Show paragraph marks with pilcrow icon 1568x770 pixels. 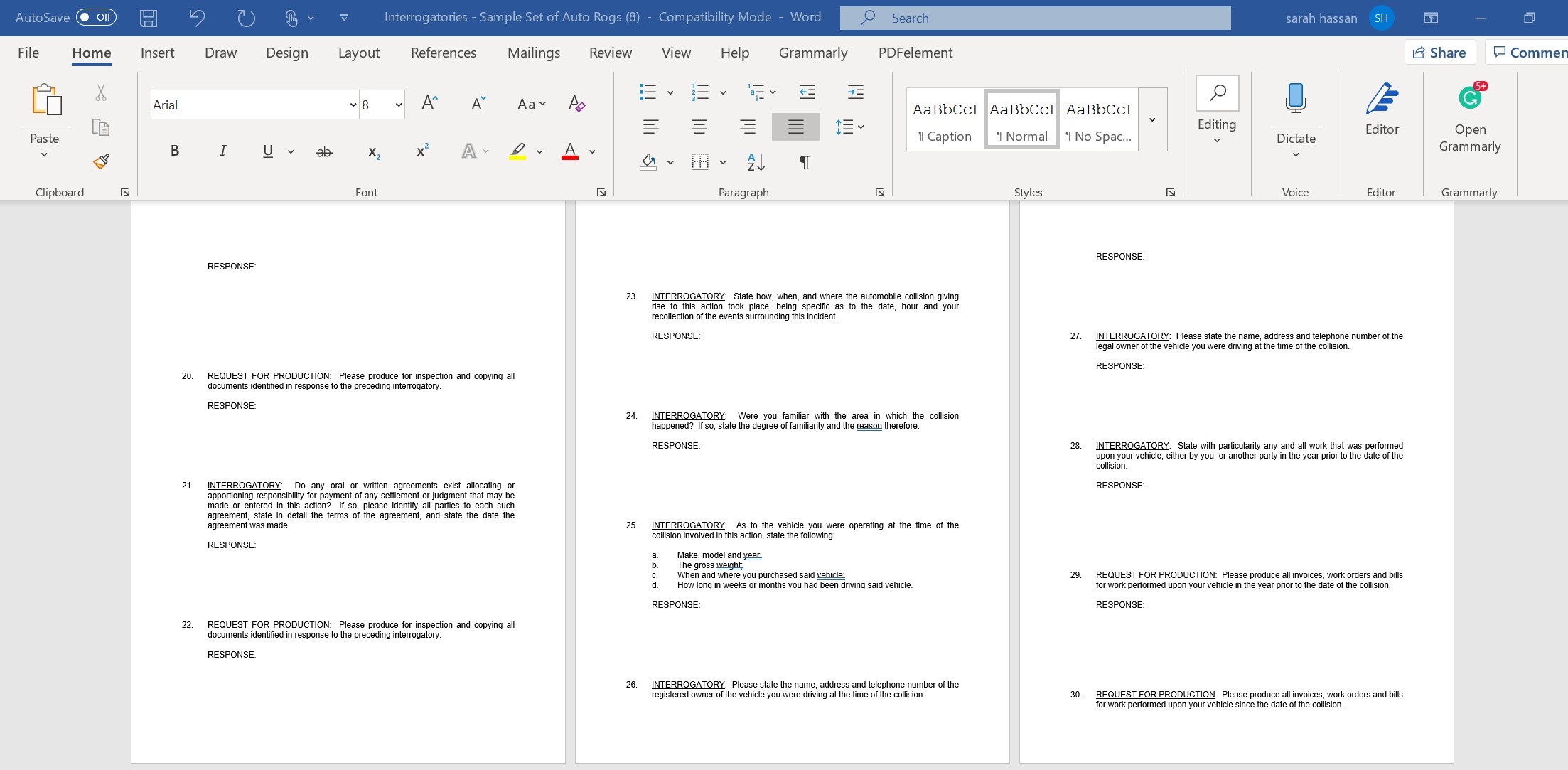click(x=804, y=162)
